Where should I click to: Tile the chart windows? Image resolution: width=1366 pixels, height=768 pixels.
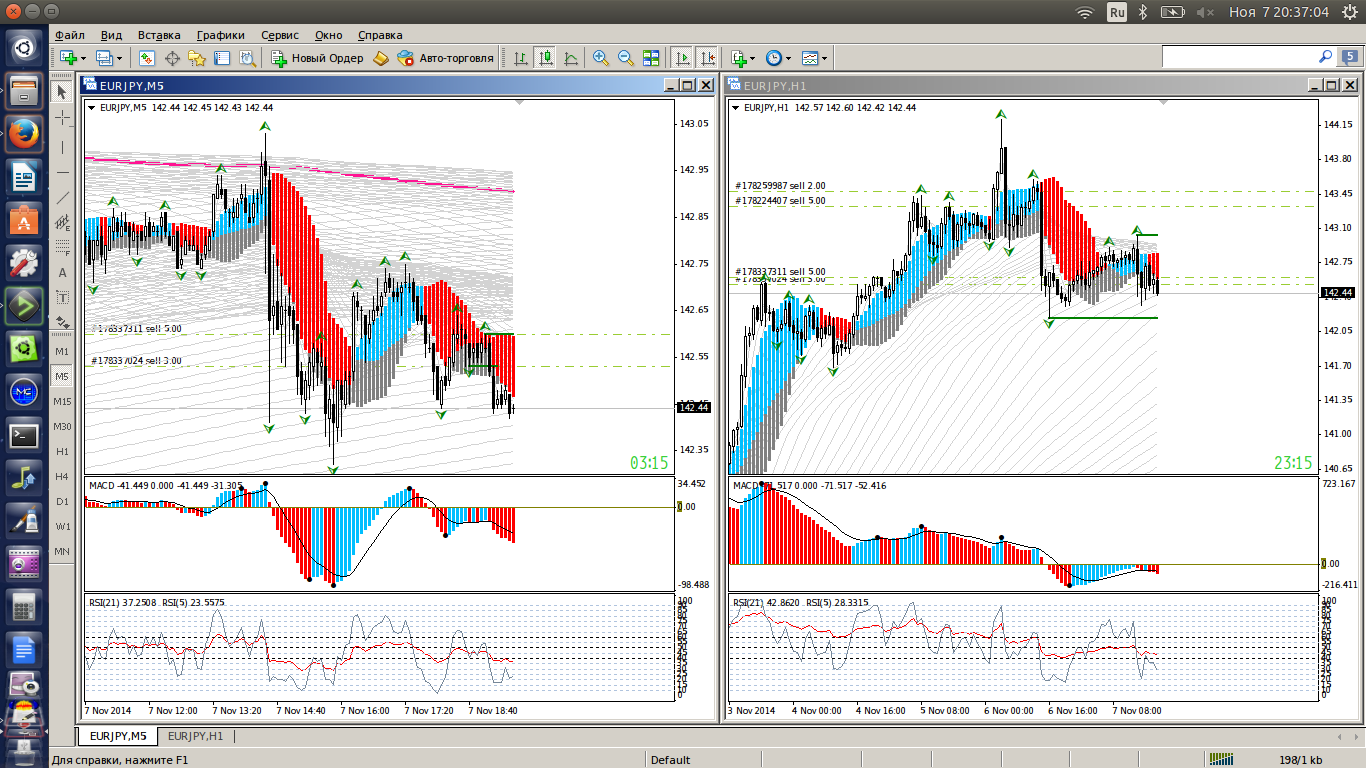pyautogui.click(x=651, y=58)
